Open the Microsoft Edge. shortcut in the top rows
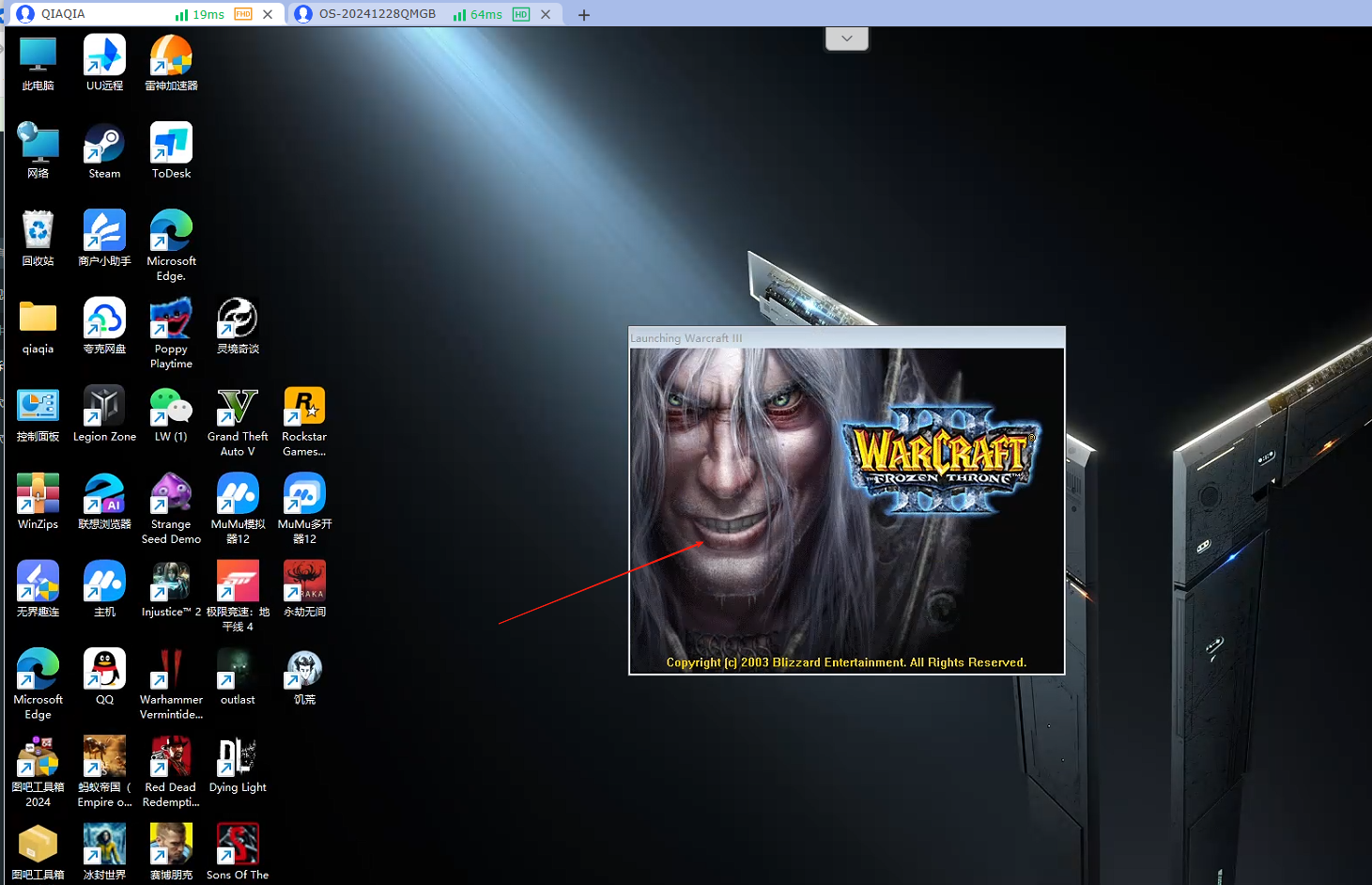Screen dimensions: 1372x885 click(x=171, y=244)
